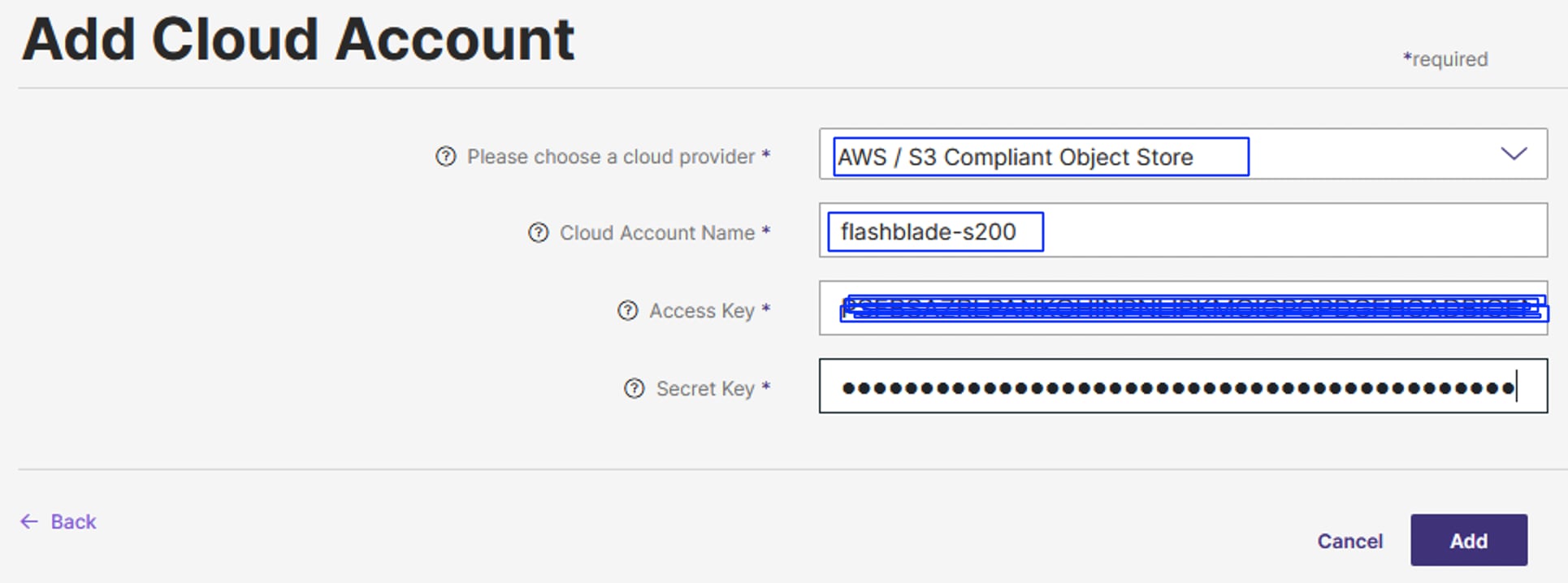Show the Access Key help tooltip icon
The height and width of the screenshot is (583, 1568).
pos(628,310)
